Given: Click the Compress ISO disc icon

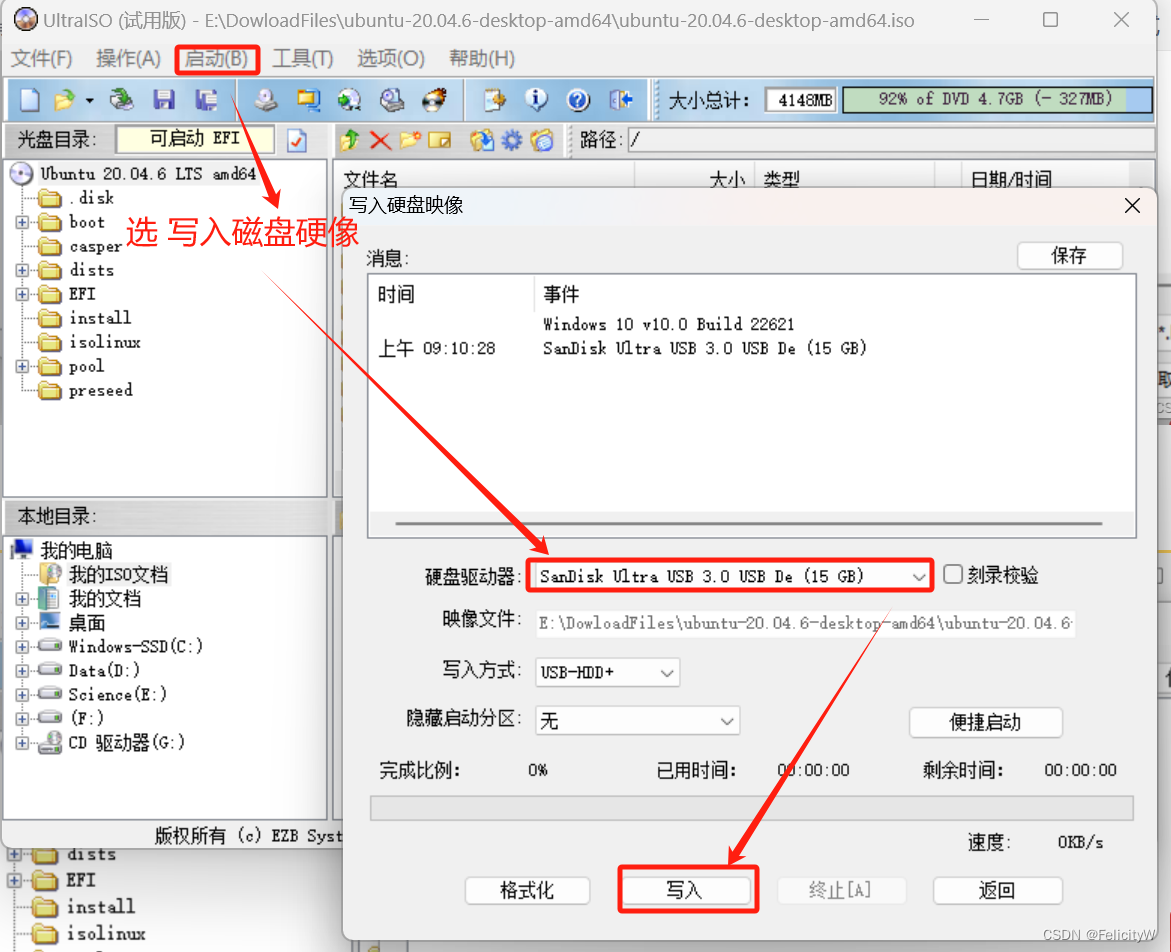Looking at the screenshot, I should click(349, 99).
